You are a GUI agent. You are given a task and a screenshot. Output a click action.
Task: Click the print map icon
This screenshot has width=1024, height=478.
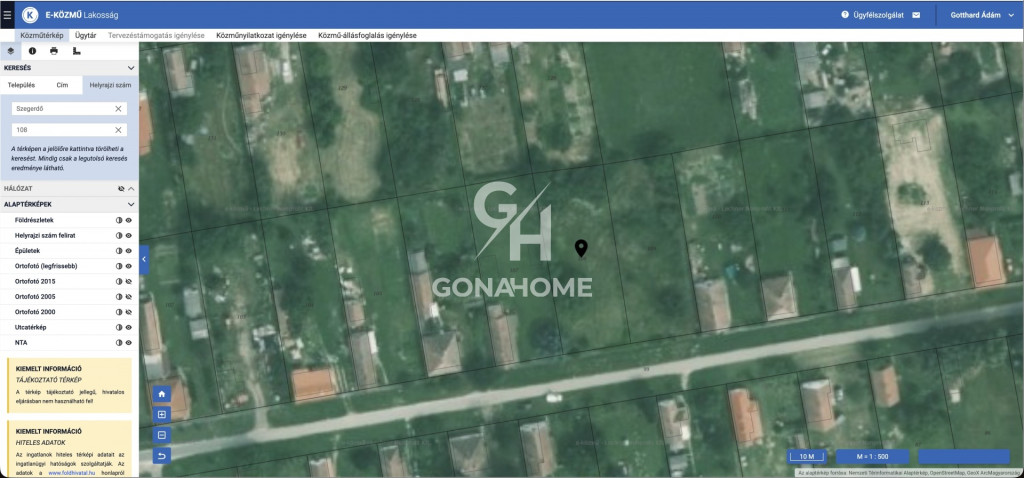tap(54, 50)
